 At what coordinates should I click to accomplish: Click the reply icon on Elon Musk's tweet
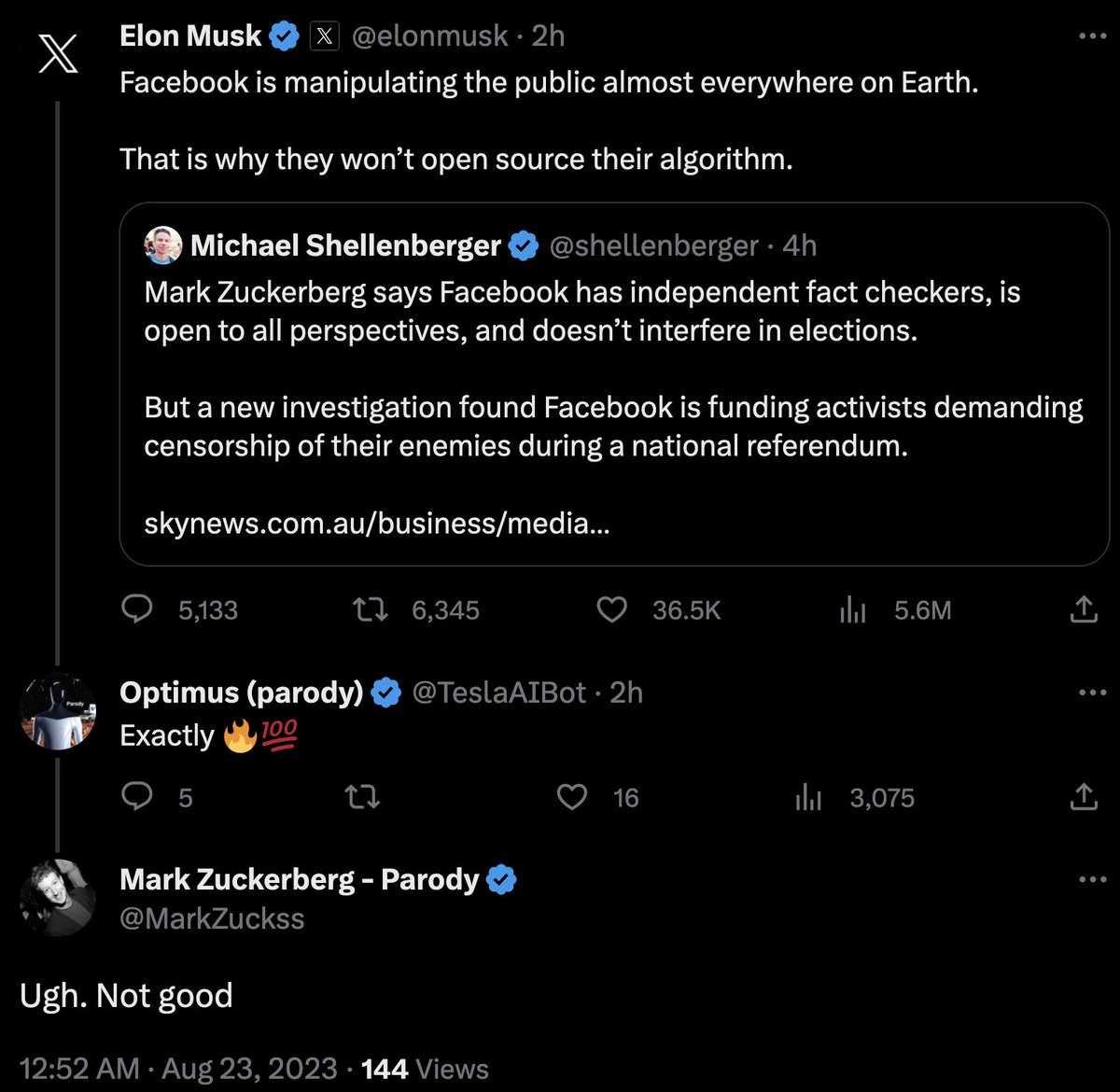click(x=138, y=610)
